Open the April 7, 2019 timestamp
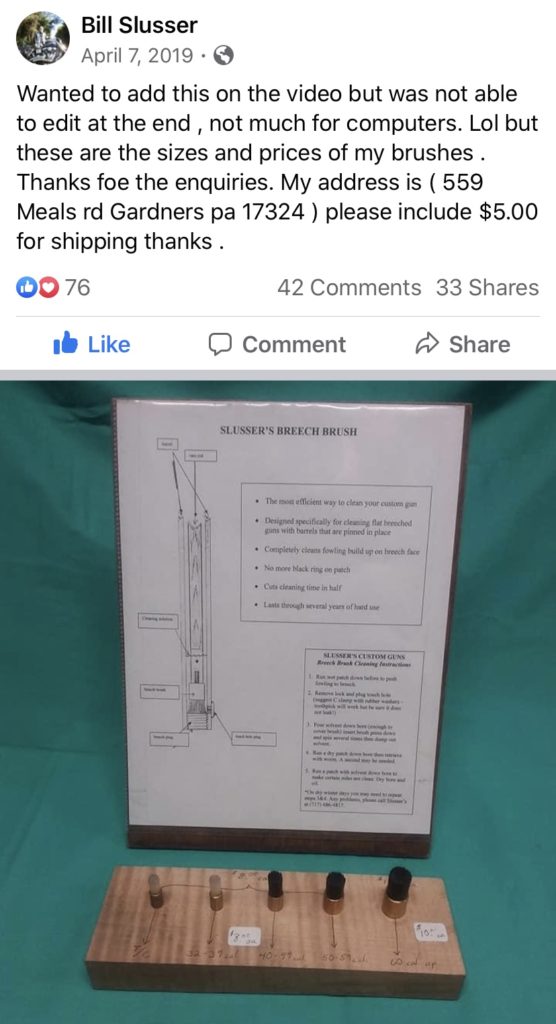Image resolution: width=556 pixels, height=1024 pixels. coord(137,57)
